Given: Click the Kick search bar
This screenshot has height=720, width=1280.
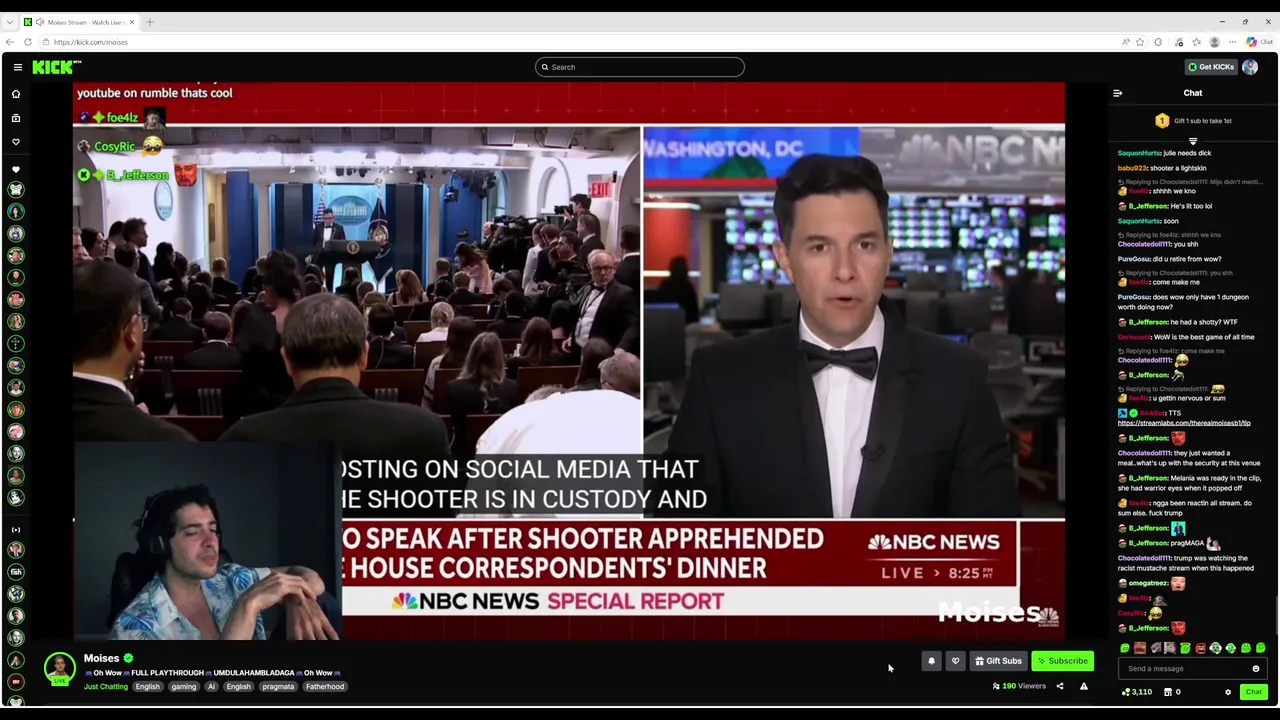Looking at the screenshot, I should tap(640, 67).
